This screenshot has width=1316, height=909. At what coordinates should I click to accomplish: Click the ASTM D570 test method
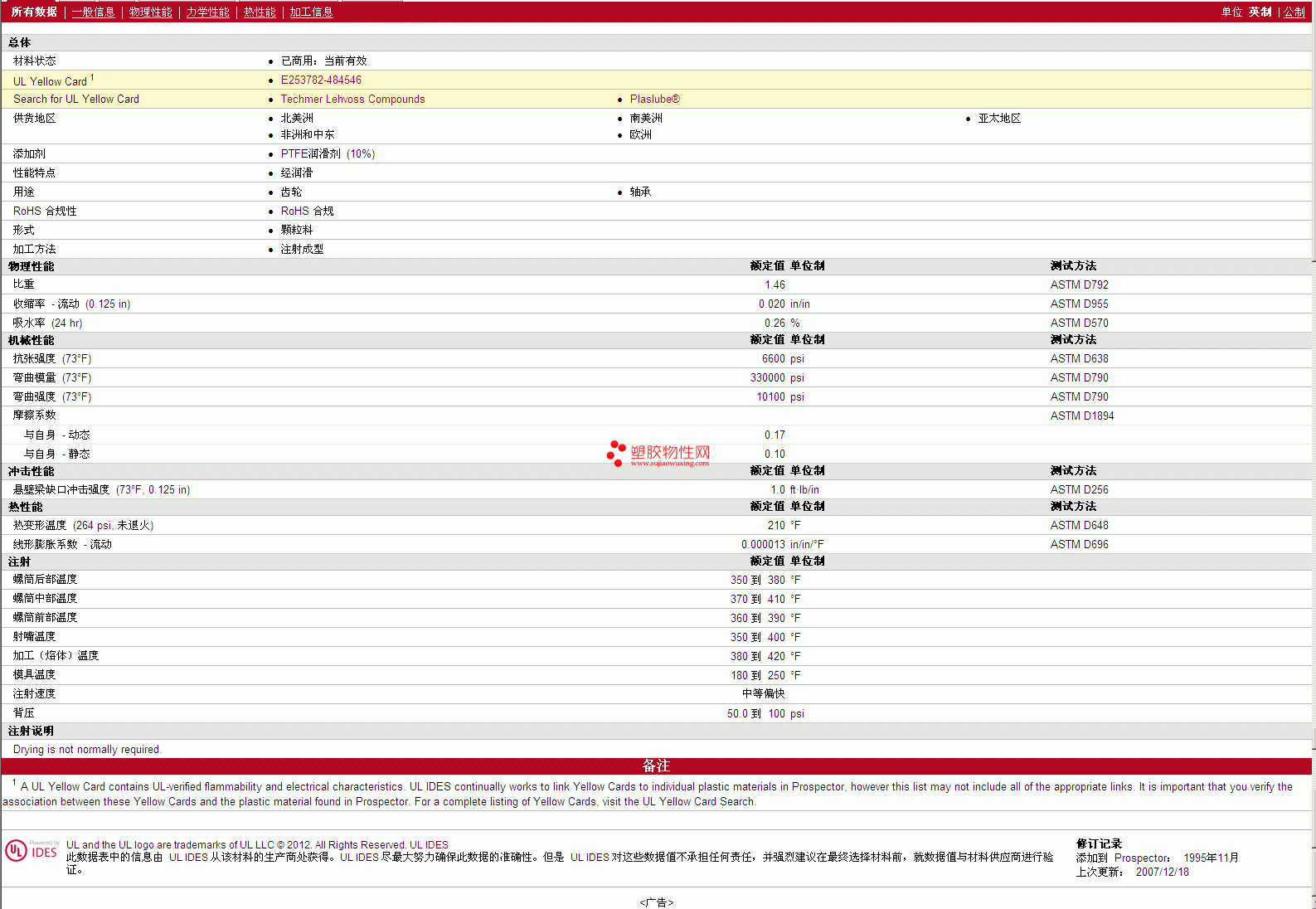coord(1079,323)
